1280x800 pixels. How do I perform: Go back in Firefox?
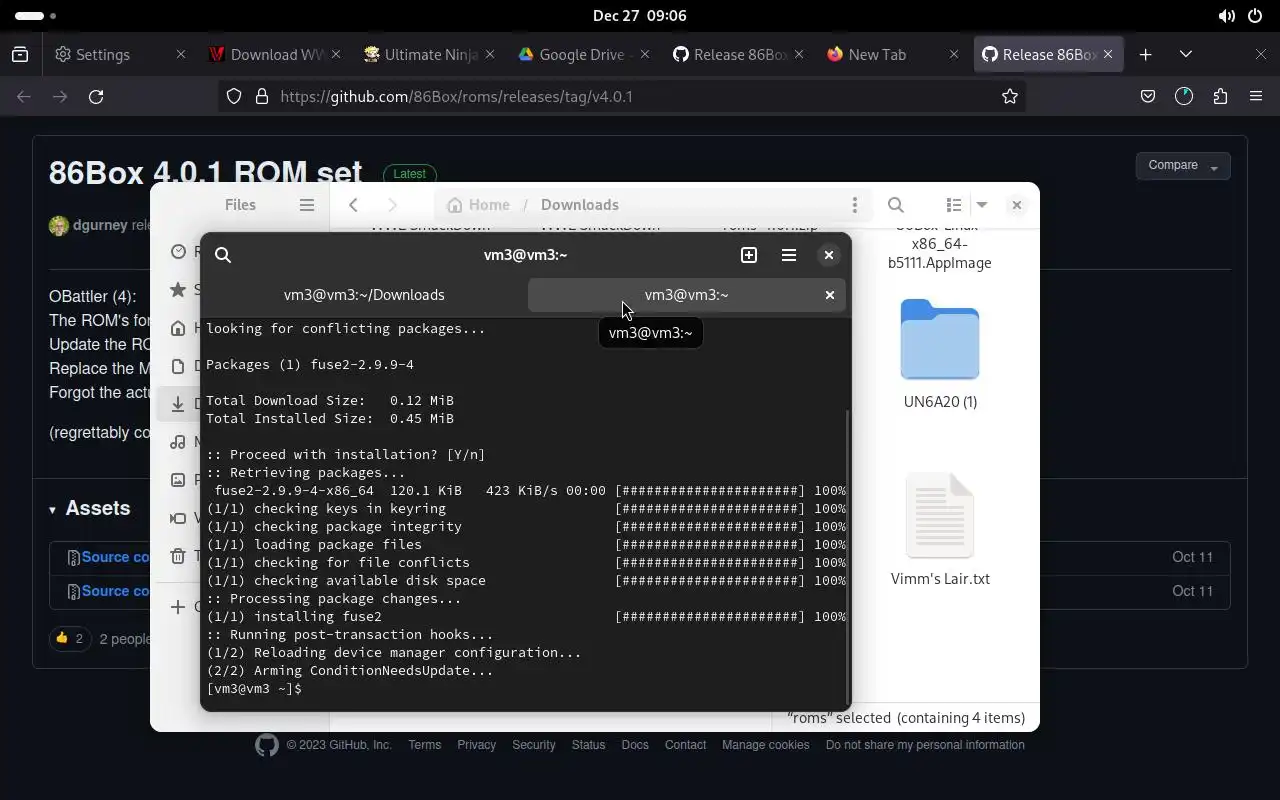pyautogui.click(x=24, y=97)
